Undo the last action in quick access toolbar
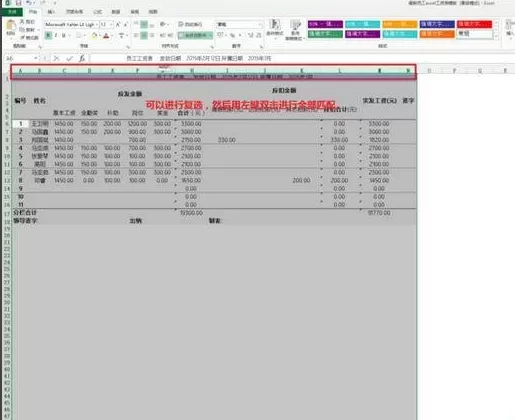 (x=29, y=3)
